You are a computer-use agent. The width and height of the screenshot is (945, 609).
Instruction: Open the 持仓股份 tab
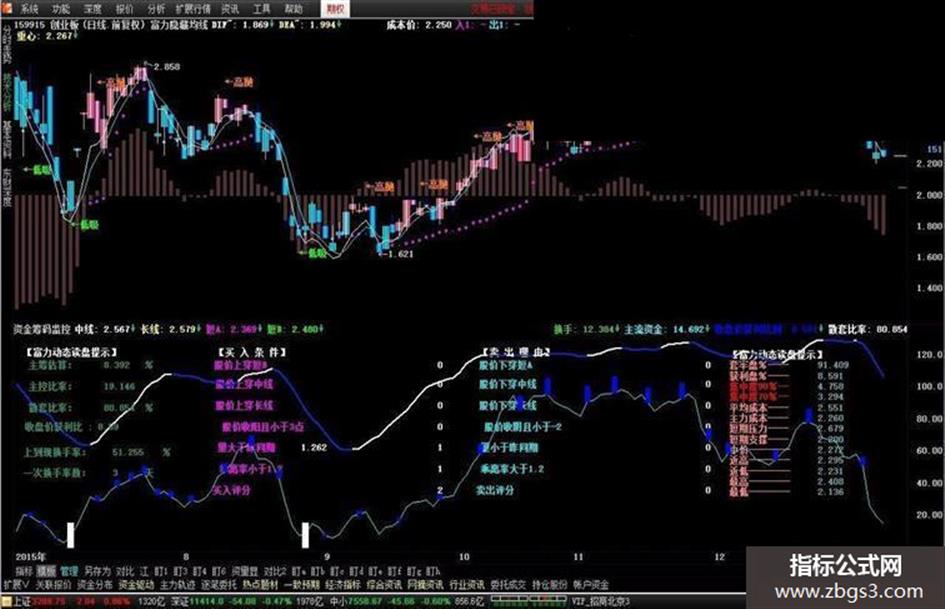550,584
